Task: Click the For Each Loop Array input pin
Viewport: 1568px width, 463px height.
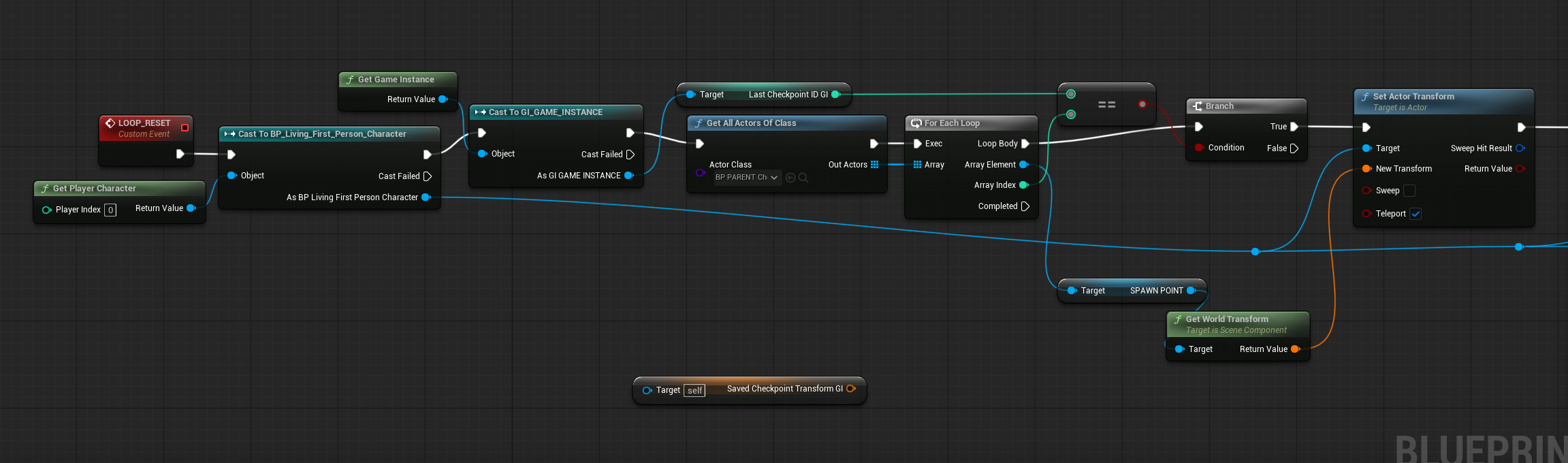Action: click(x=918, y=165)
